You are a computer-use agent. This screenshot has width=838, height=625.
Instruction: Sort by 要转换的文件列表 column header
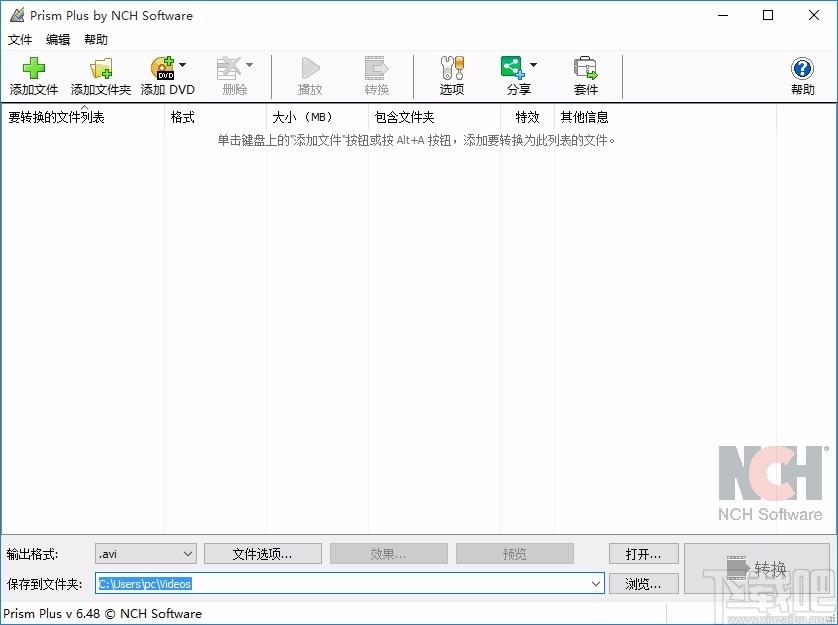(83, 117)
